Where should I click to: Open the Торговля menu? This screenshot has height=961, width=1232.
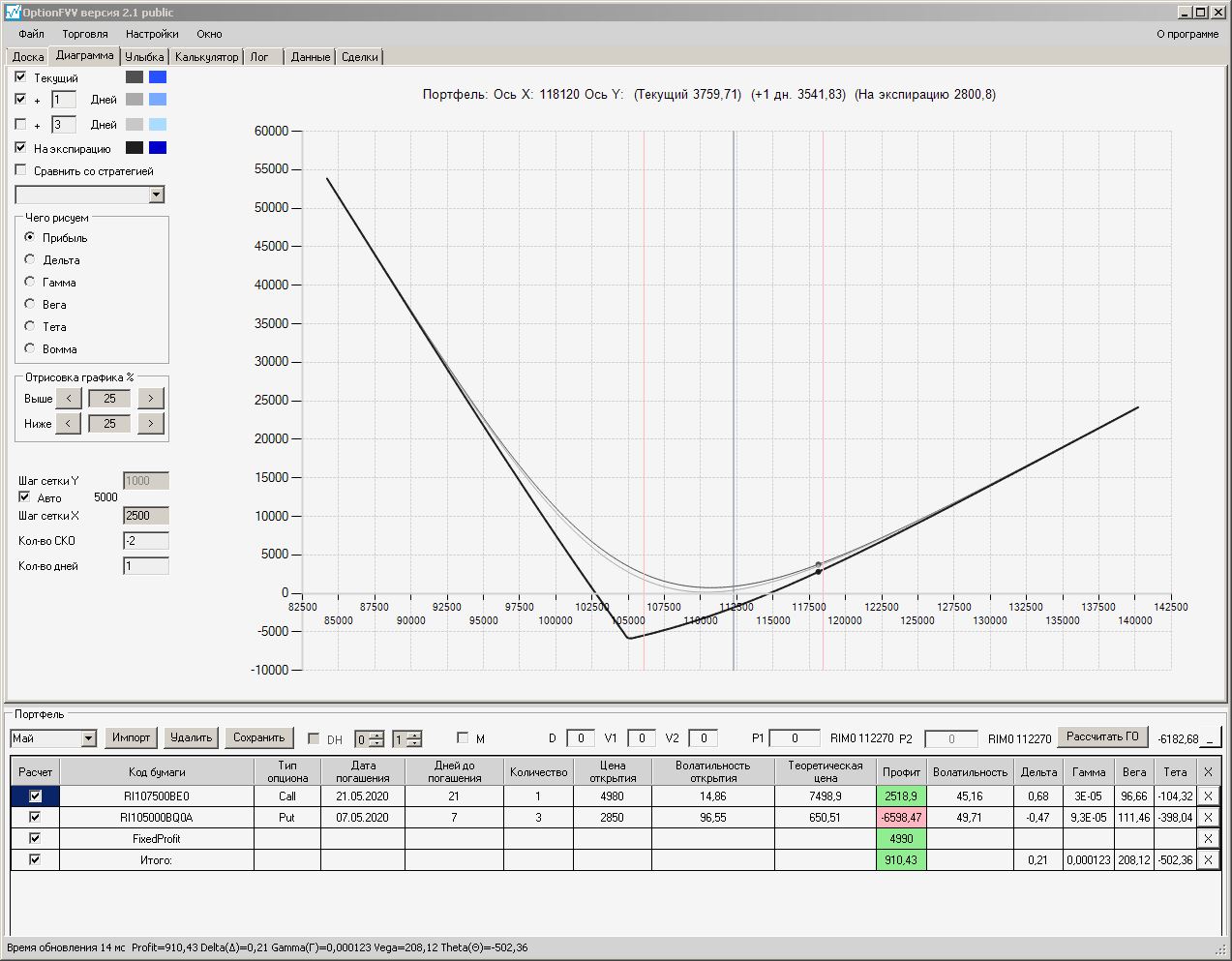click(x=85, y=34)
